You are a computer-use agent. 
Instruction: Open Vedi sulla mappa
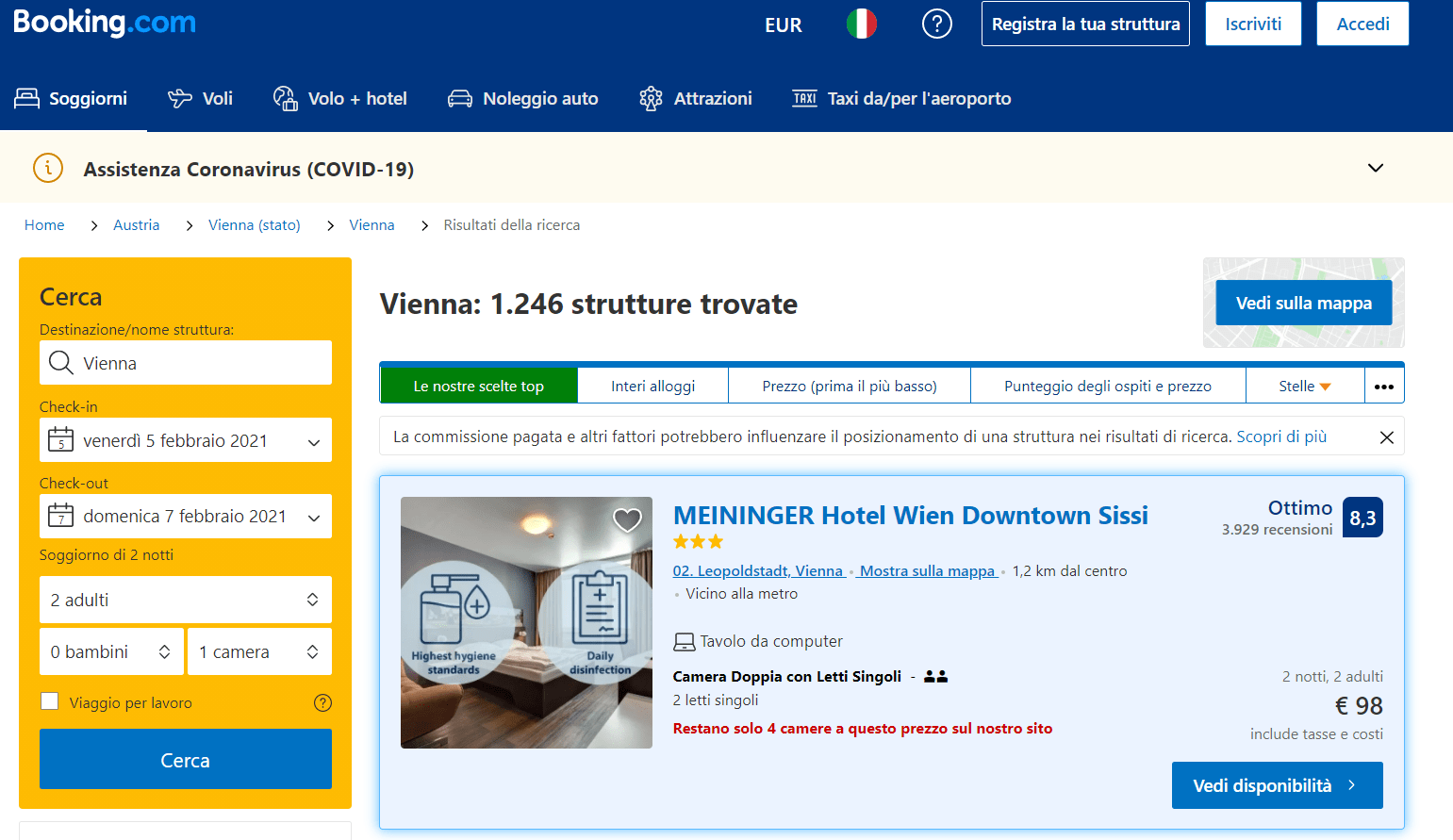(1304, 303)
